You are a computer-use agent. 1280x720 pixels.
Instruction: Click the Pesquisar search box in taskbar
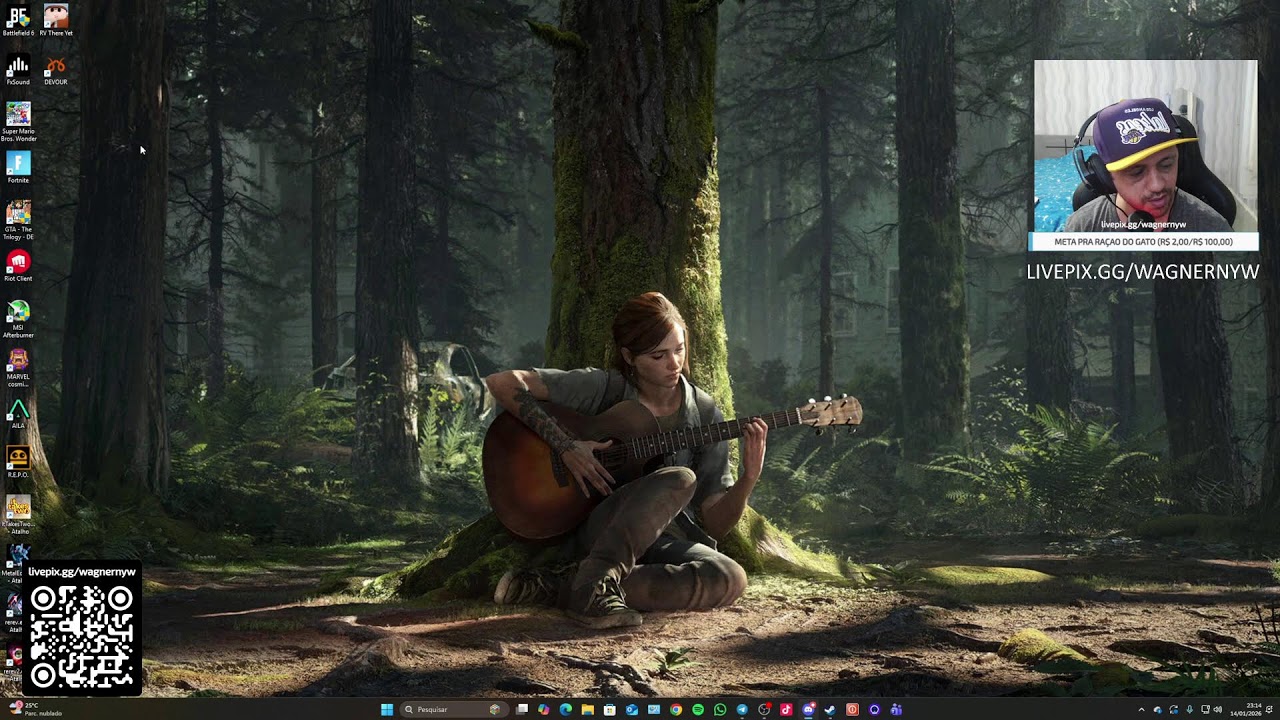coord(454,710)
